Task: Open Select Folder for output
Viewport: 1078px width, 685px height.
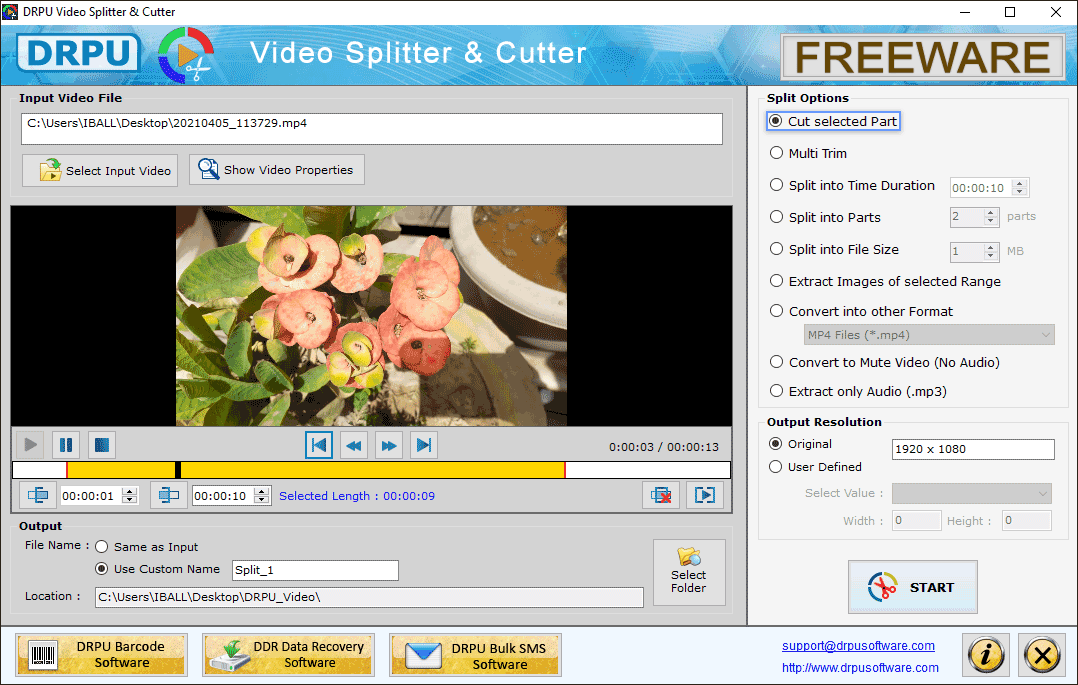Action: [x=689, y=572]
